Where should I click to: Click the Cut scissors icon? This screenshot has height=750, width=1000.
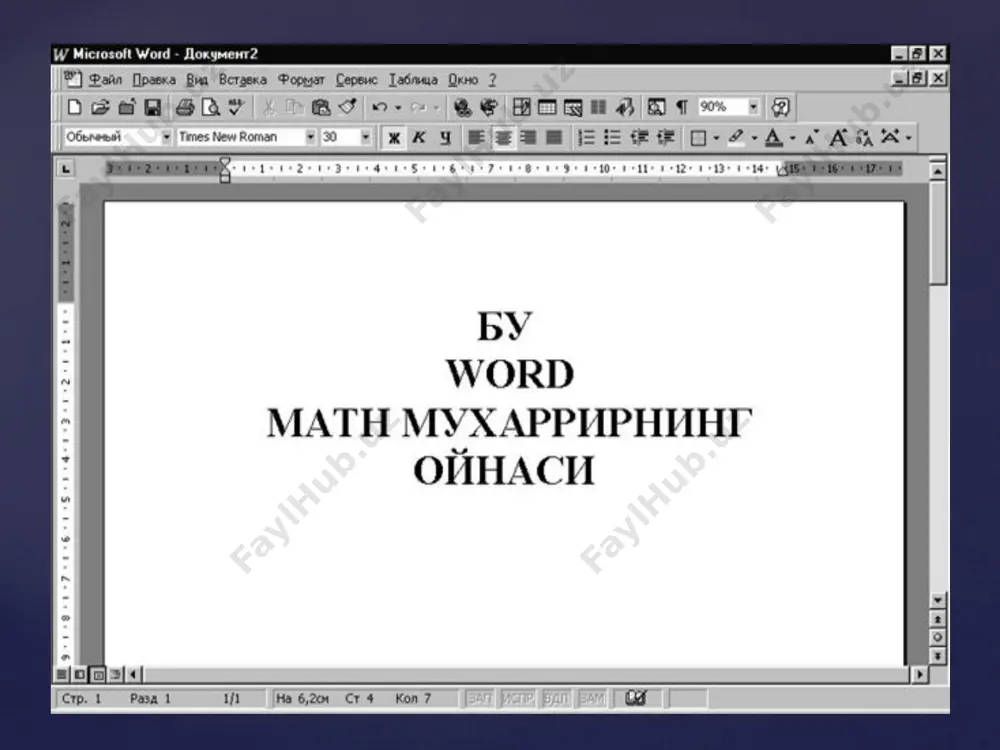[268, 107]
